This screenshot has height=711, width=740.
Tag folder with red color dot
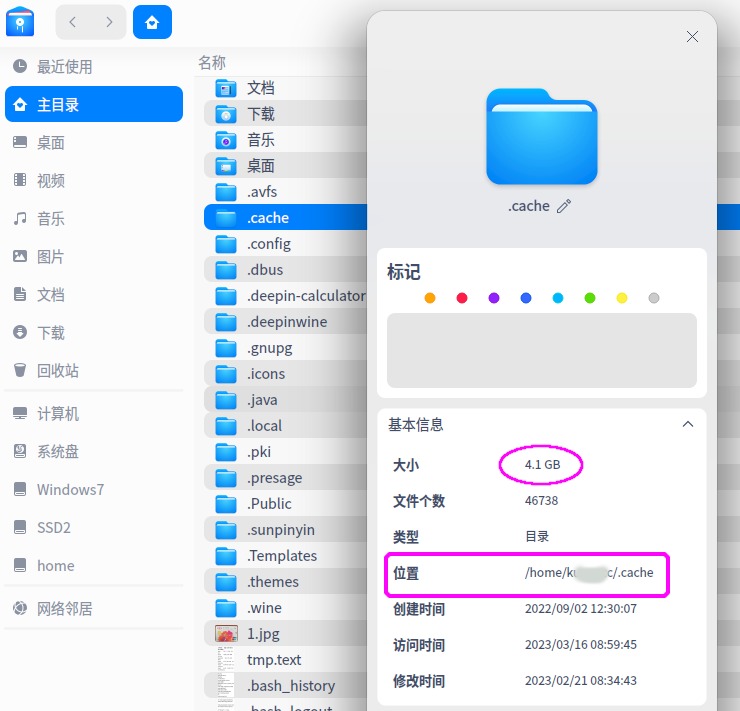462,298
